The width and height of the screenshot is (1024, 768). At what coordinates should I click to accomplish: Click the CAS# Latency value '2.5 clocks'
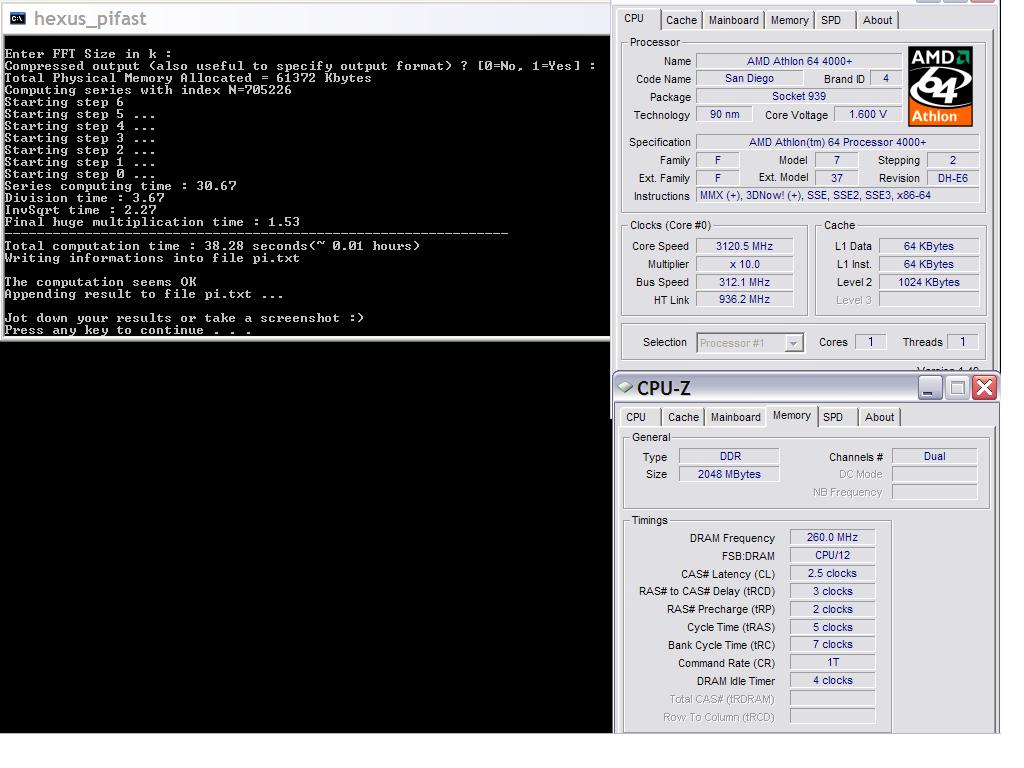833,573
